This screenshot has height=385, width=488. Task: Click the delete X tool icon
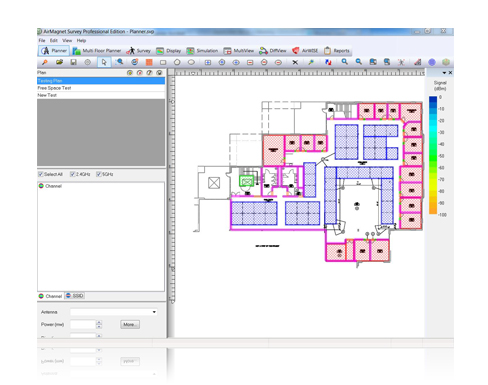(295, 62)
